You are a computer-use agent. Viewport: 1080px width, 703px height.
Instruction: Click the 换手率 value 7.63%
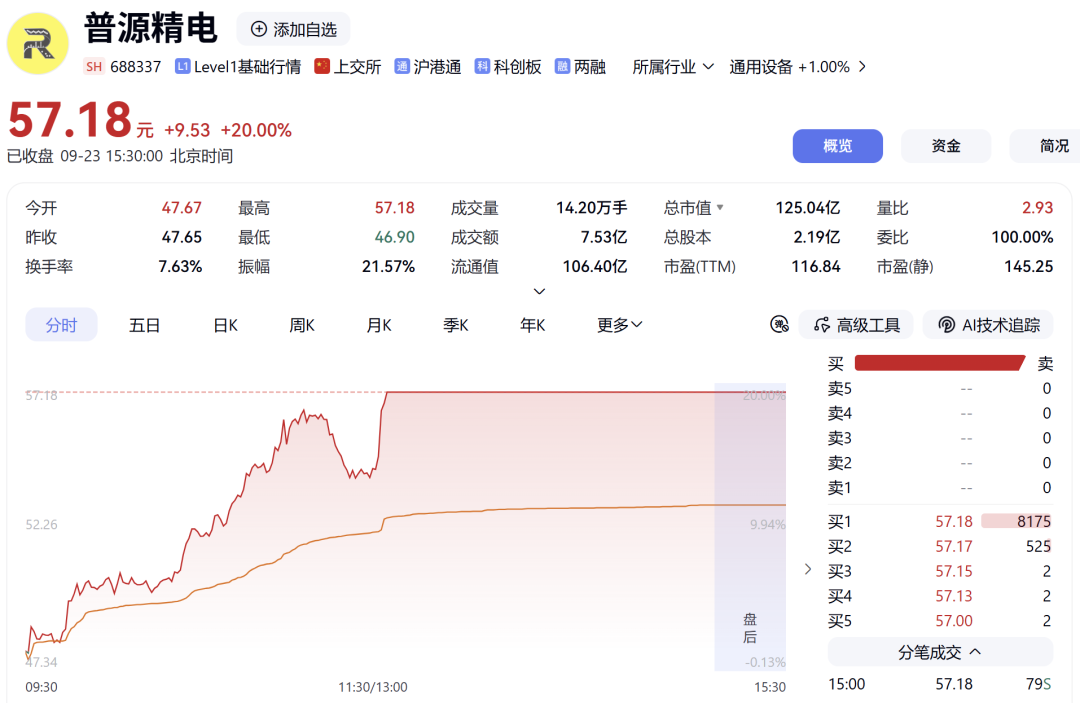pos(180,266)
